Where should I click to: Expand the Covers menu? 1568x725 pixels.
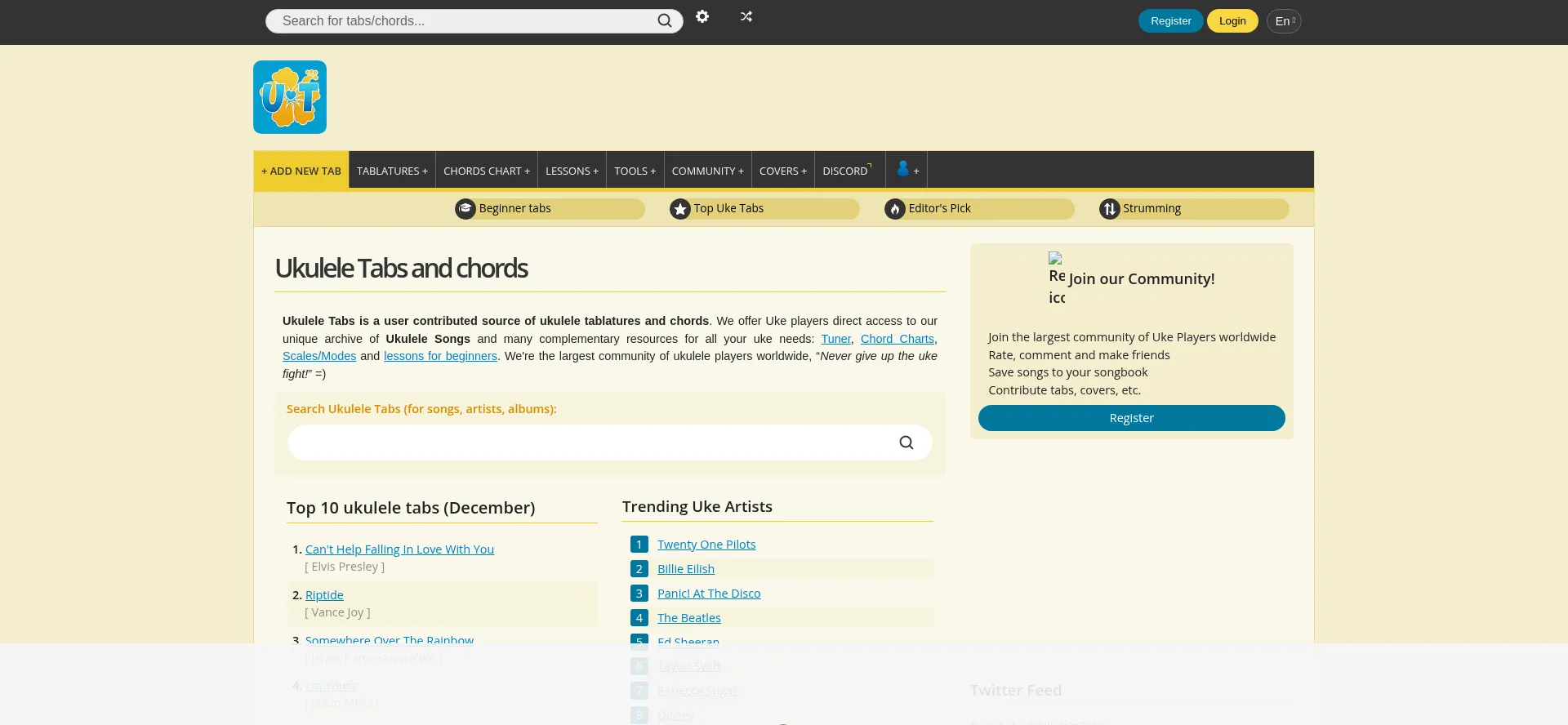pyautogui.click(x=782, y=171)
